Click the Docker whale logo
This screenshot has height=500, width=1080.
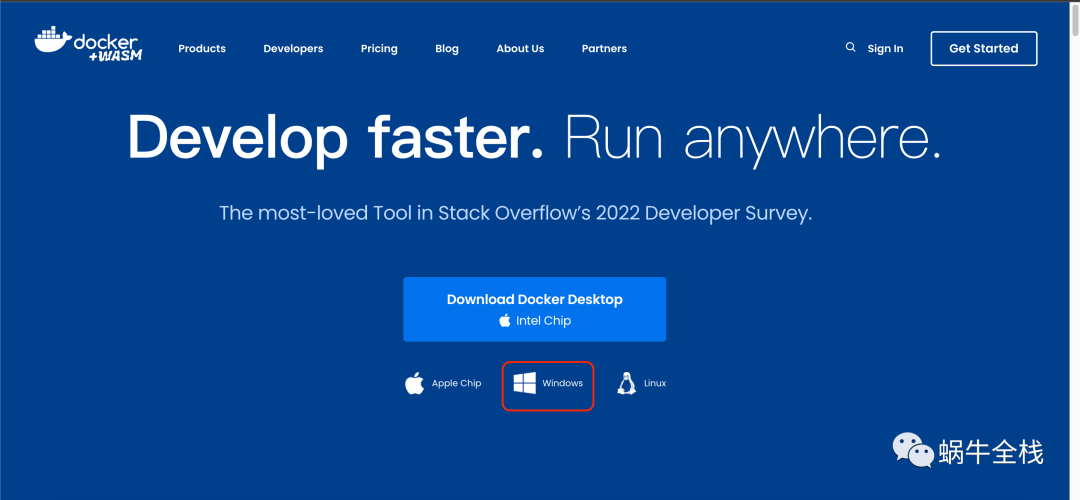[88, 45]
